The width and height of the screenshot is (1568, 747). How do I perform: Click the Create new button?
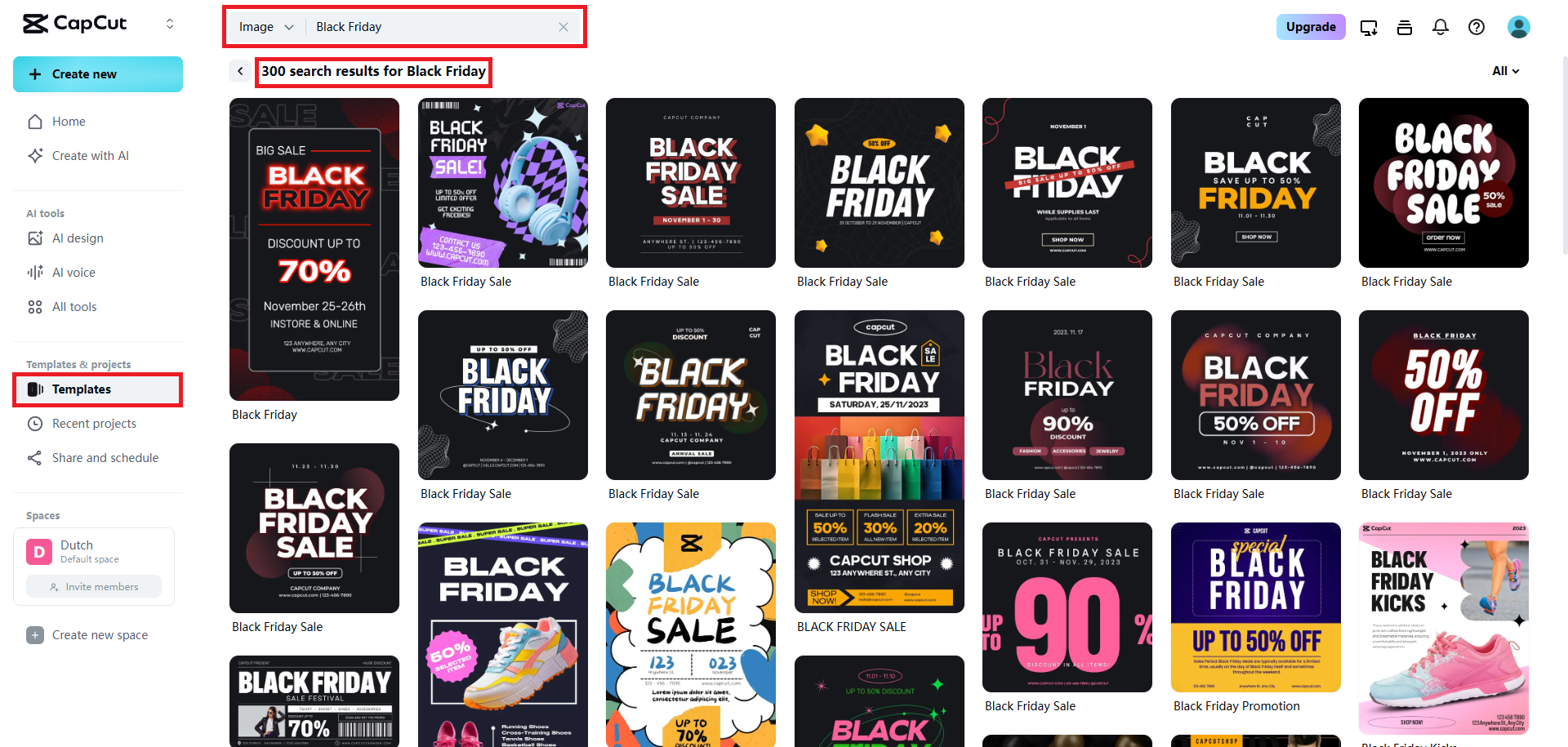pos(98,74)
